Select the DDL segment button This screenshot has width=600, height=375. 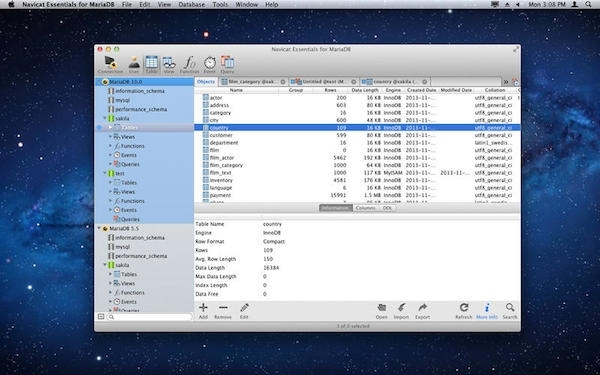tap(387, 208)
